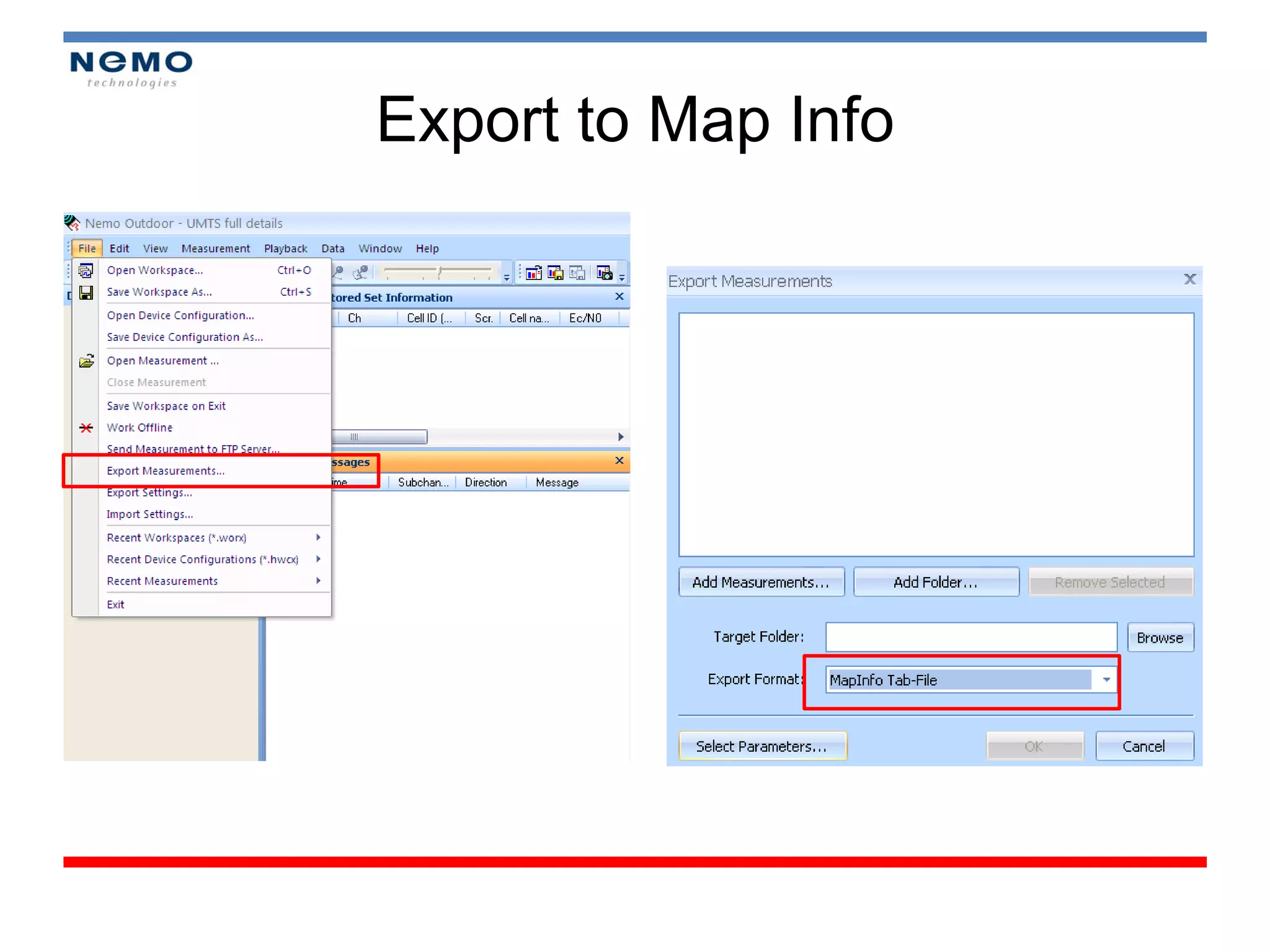Click the satellite dish toolbar icon
Viewport: 1270px width, 952px height.
tap(360, 272)
